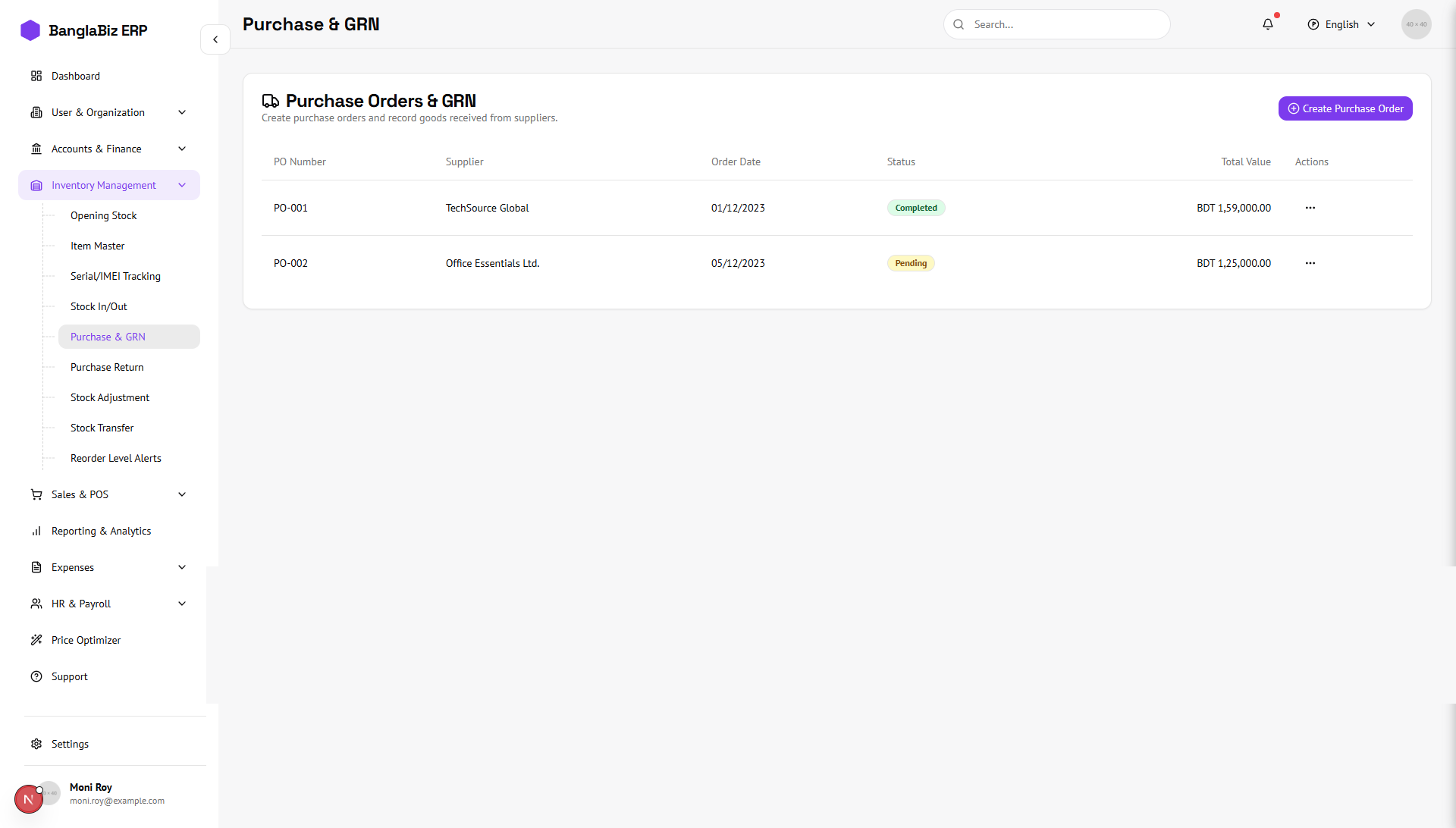The height and width of the screenshot is (828, 1456).
Task: Click the Dashboard grid icon
Action: [x=36, y=76]
